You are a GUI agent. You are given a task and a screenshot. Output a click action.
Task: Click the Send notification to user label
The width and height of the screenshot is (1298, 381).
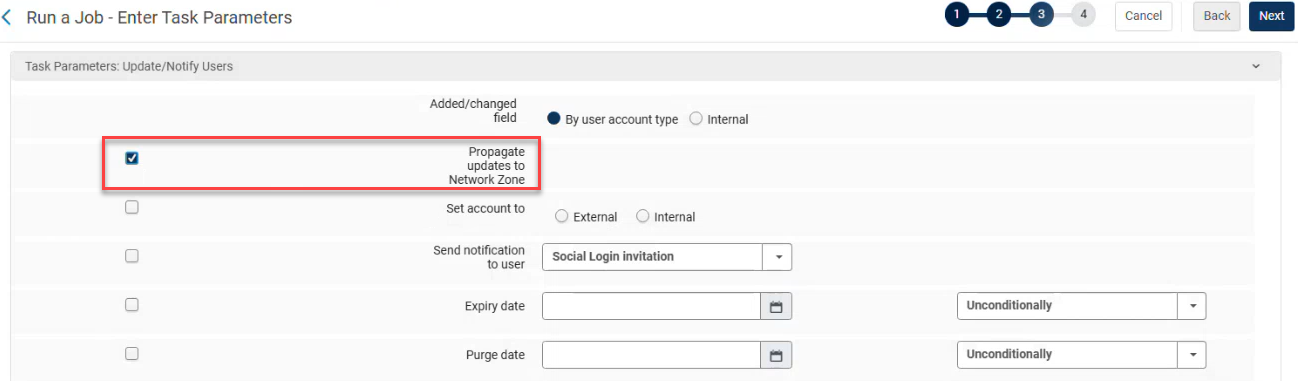pyautogui.click(x=479, y=257)
